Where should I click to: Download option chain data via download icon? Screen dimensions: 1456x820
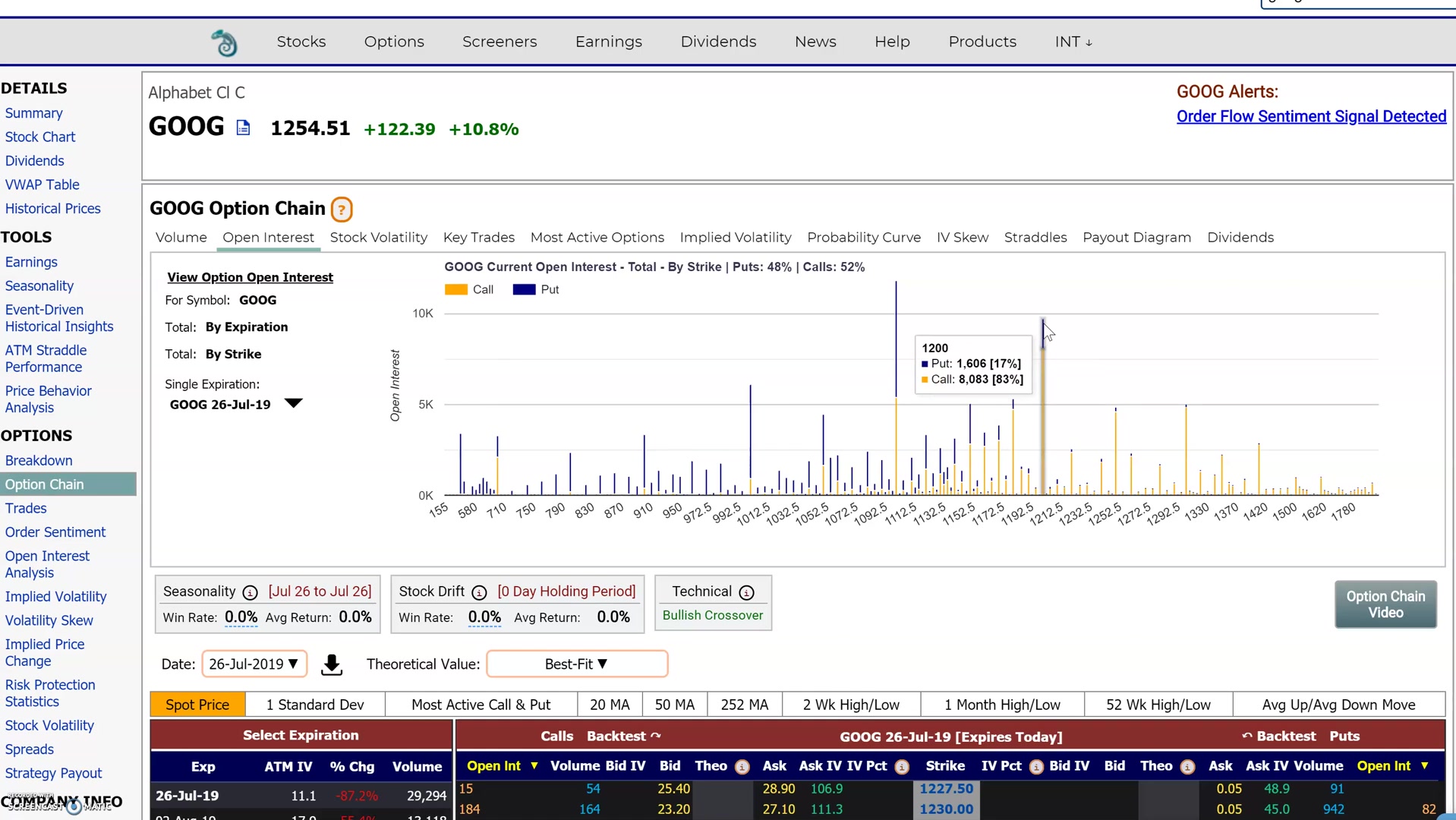point(332,665)
